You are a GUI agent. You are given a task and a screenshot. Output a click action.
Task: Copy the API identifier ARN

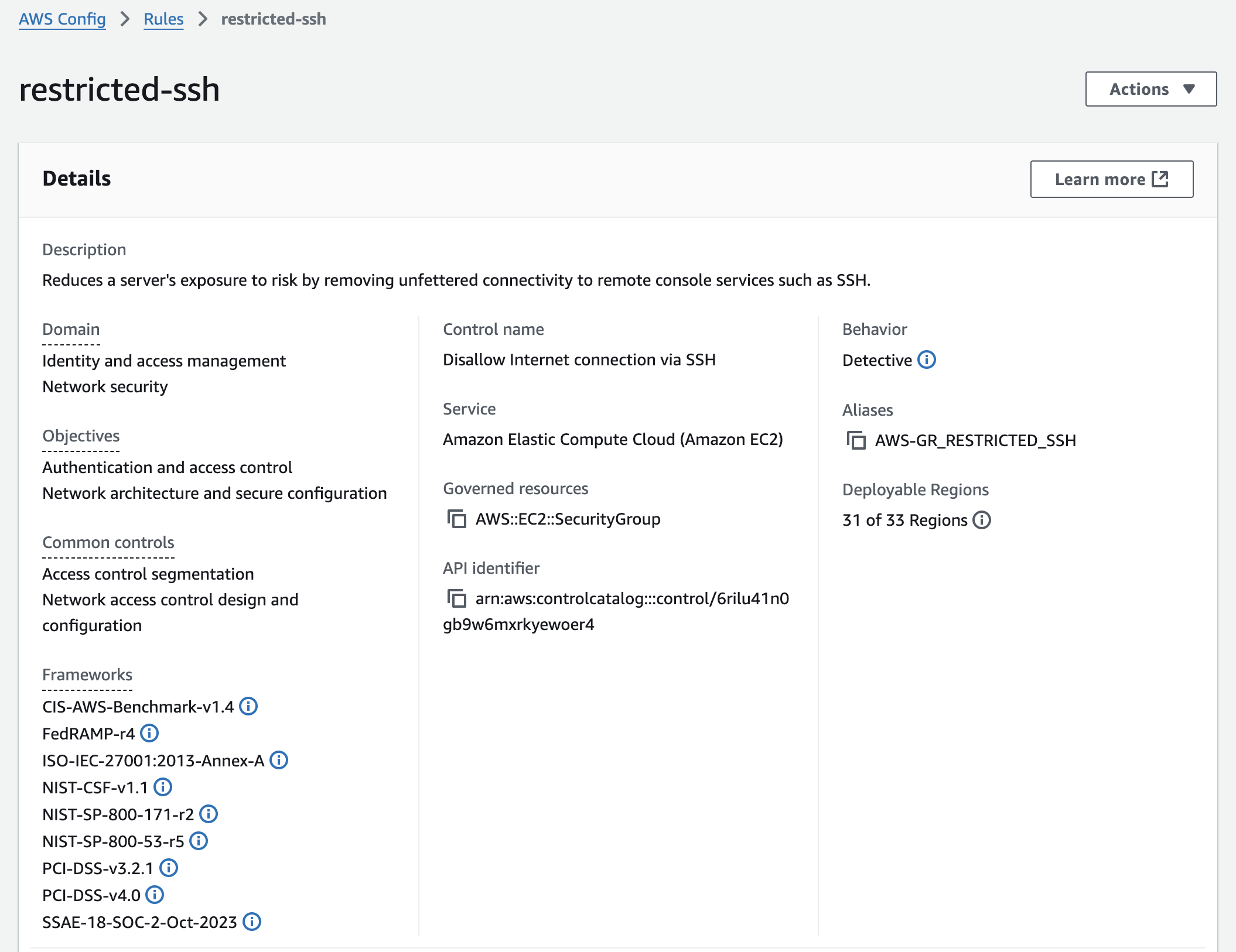point(456,598)
